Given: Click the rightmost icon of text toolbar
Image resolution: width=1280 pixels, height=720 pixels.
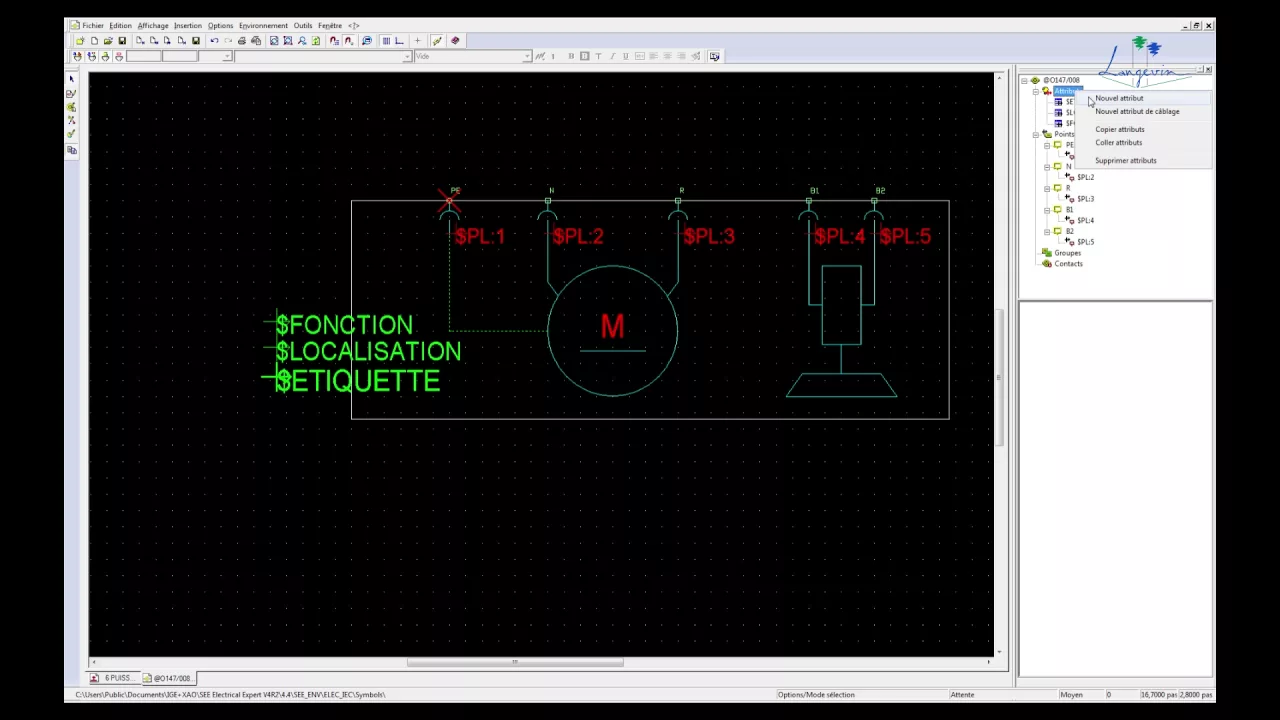Looking at the screenshot, I should click(714, 56).
